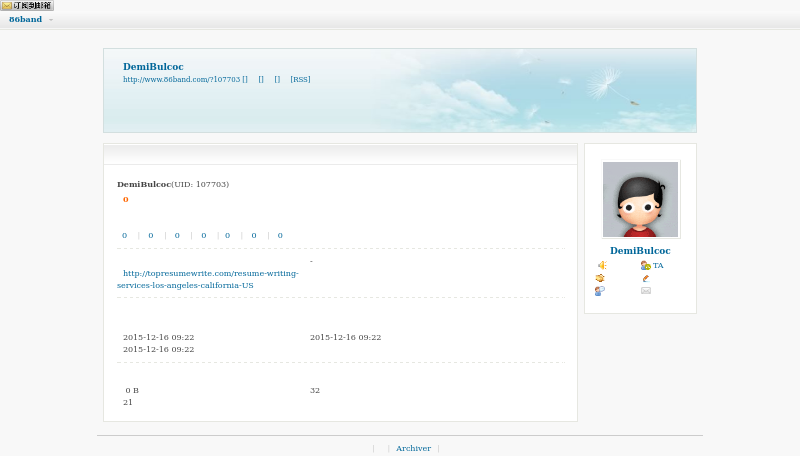The width and height of the screenshot is (800, 456).
Task: Click the "21" value
Action: [128, 402]
